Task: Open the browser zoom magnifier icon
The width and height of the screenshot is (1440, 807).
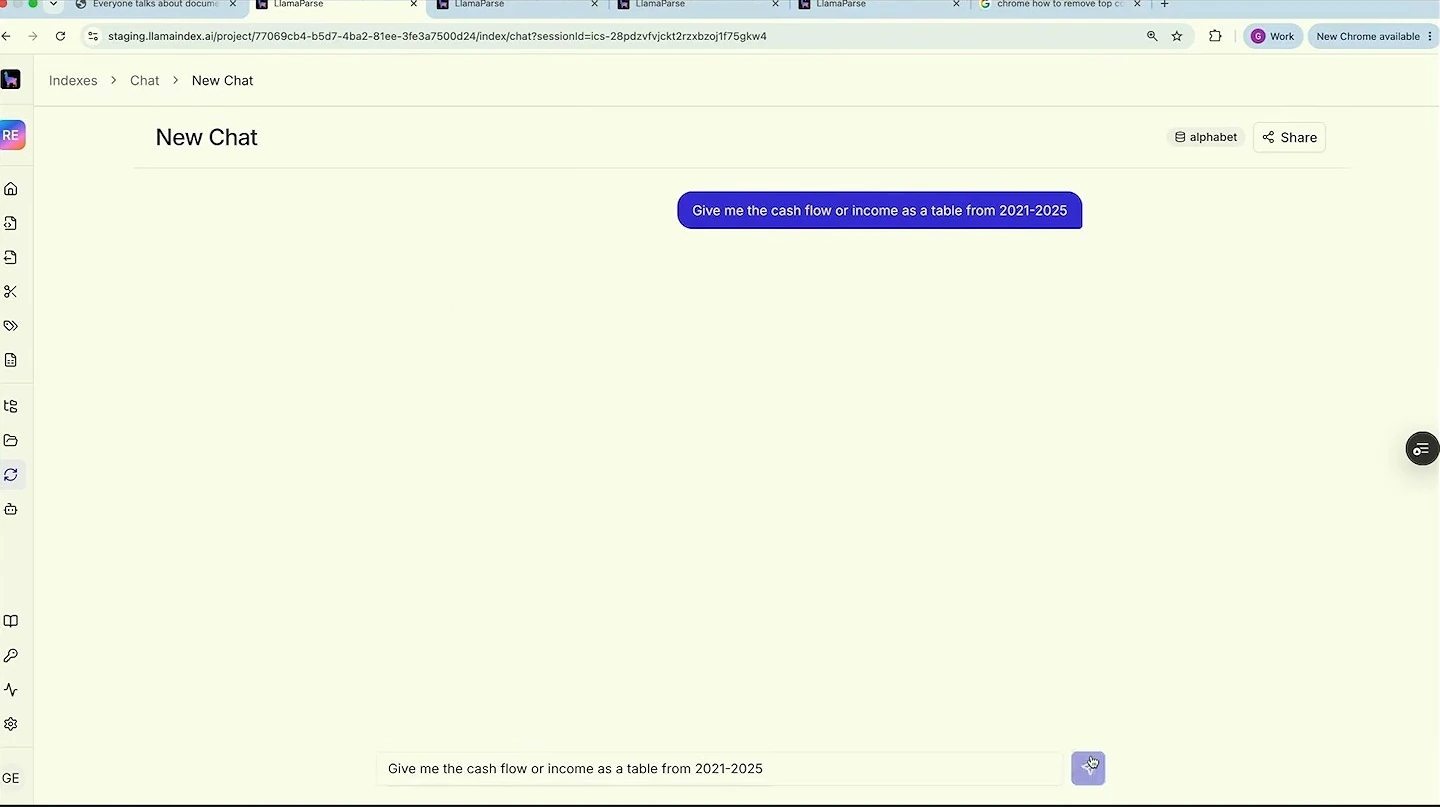Action: pyautogui.click(x=1152, y=36)
